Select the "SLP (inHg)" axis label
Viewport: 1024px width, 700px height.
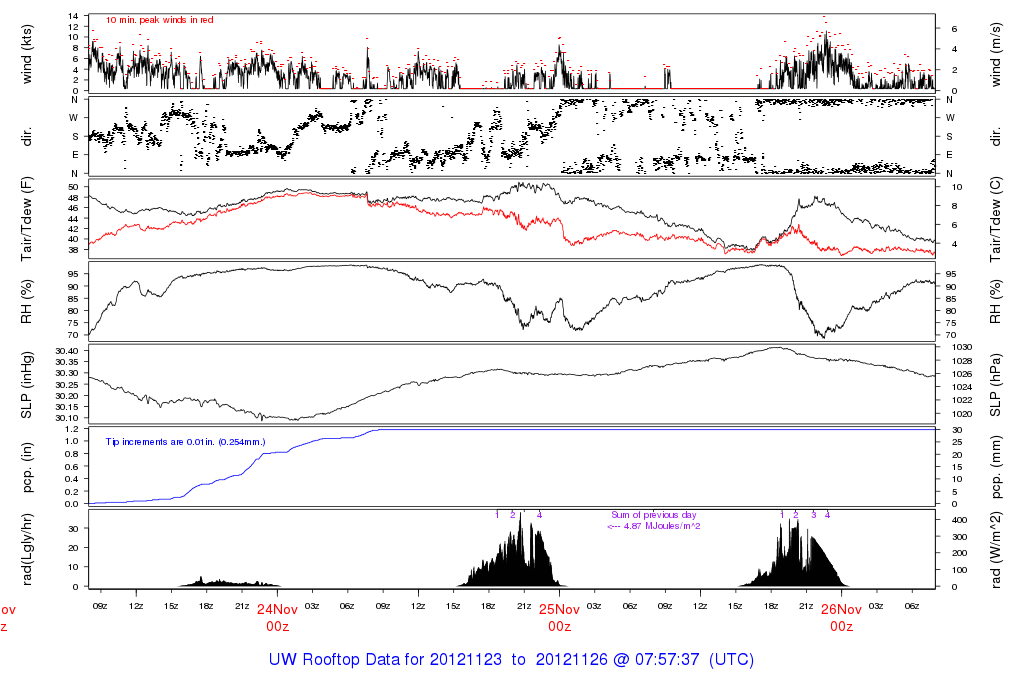(27, 385)
